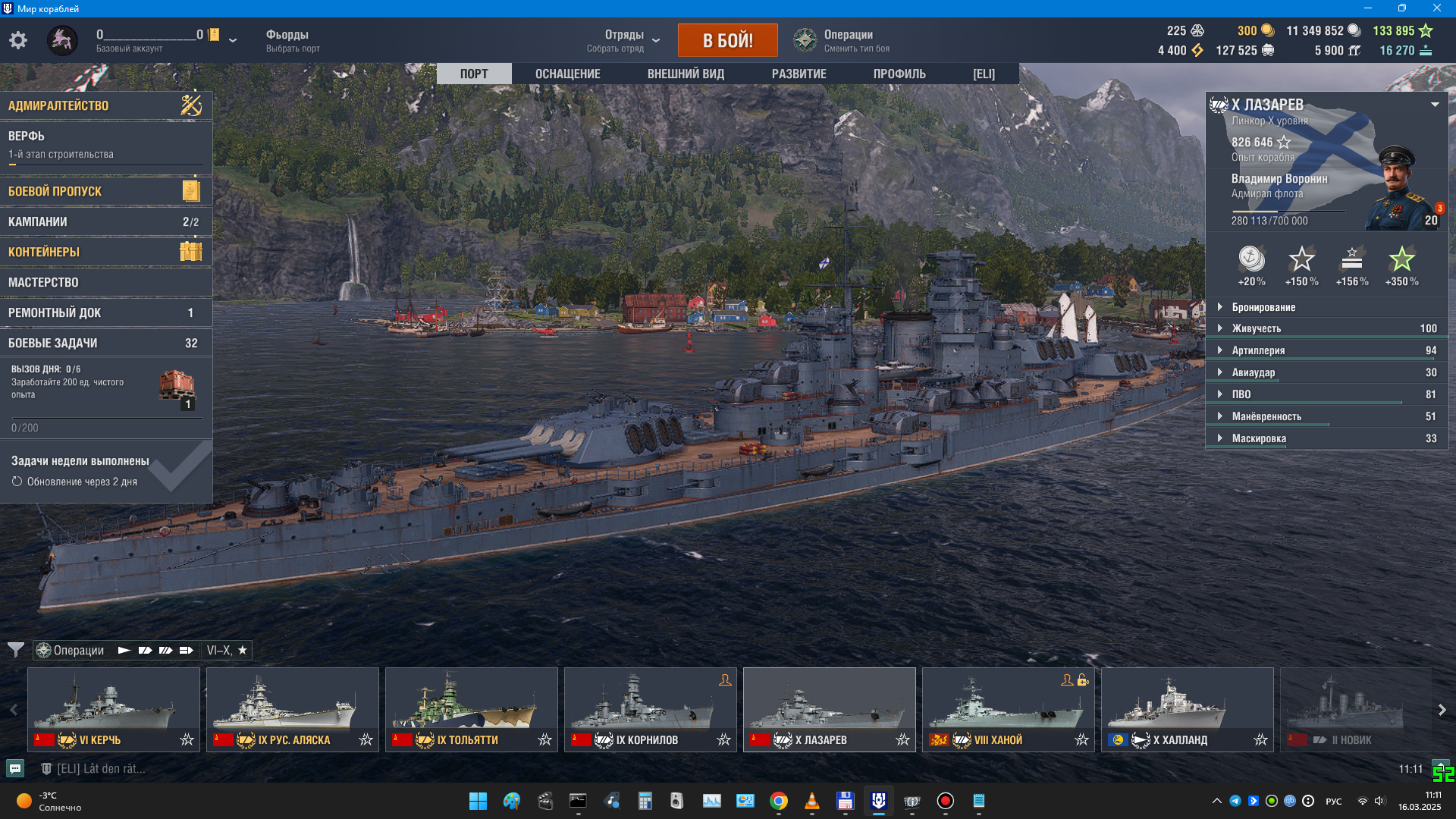Expand the ПВО parameters section
This screenshot has height=819, width=1456.
tap(1327, 394)
